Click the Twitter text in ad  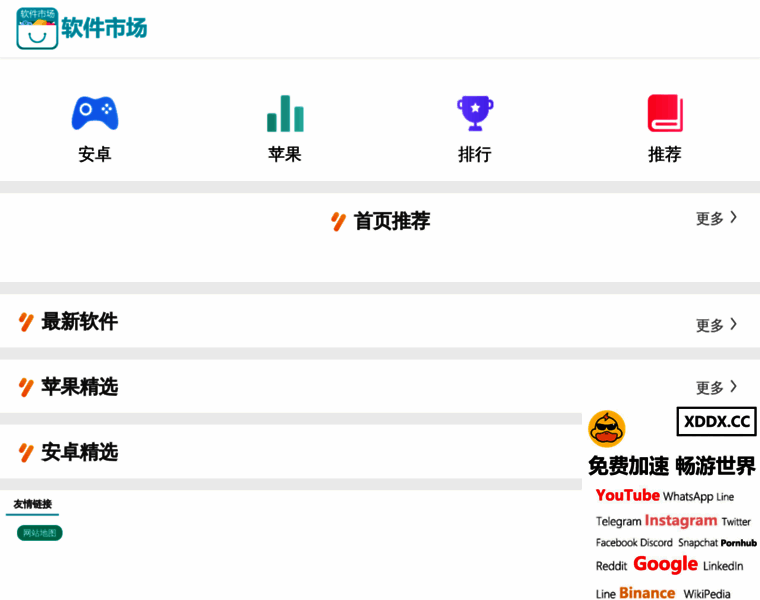click(736, 521)
